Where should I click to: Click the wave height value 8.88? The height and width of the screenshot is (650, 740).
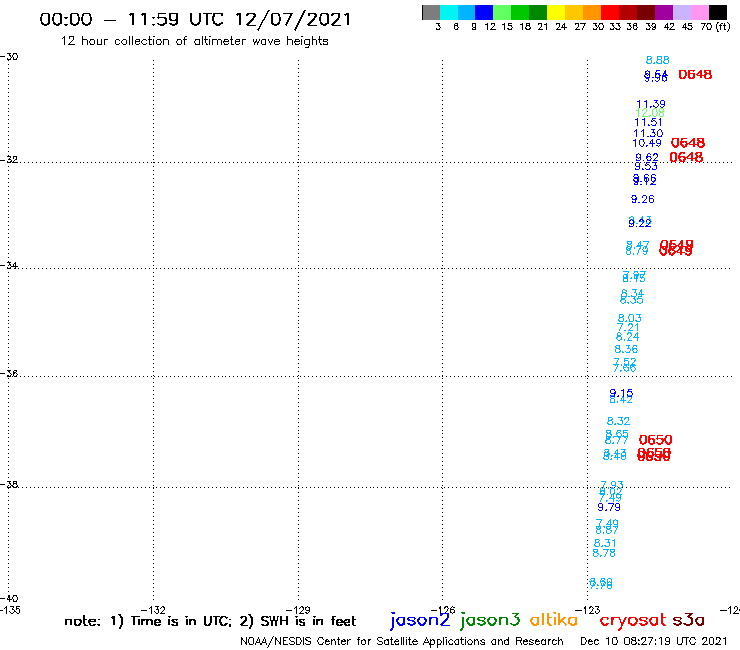657,60
